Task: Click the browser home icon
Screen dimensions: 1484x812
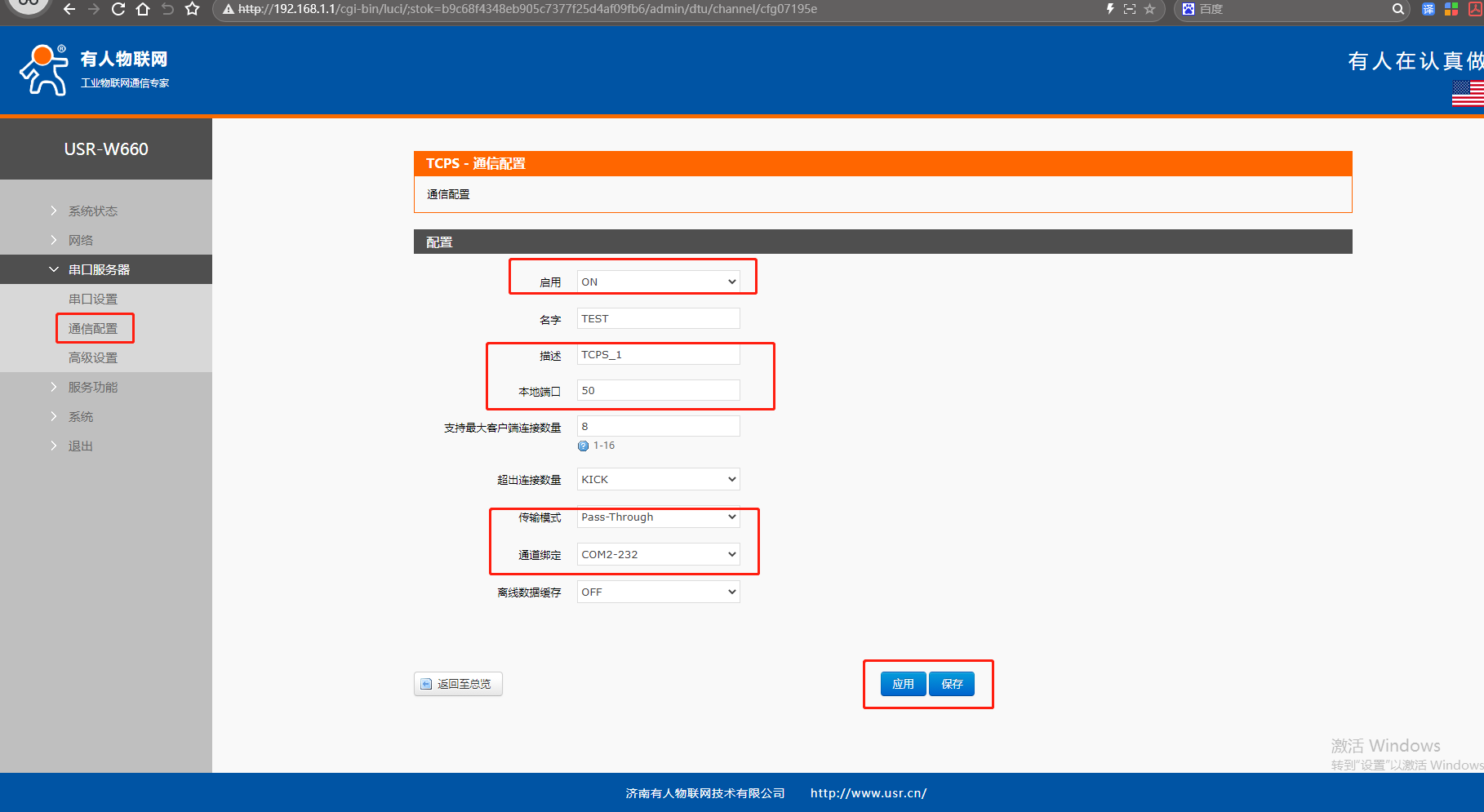Action: 143,9
